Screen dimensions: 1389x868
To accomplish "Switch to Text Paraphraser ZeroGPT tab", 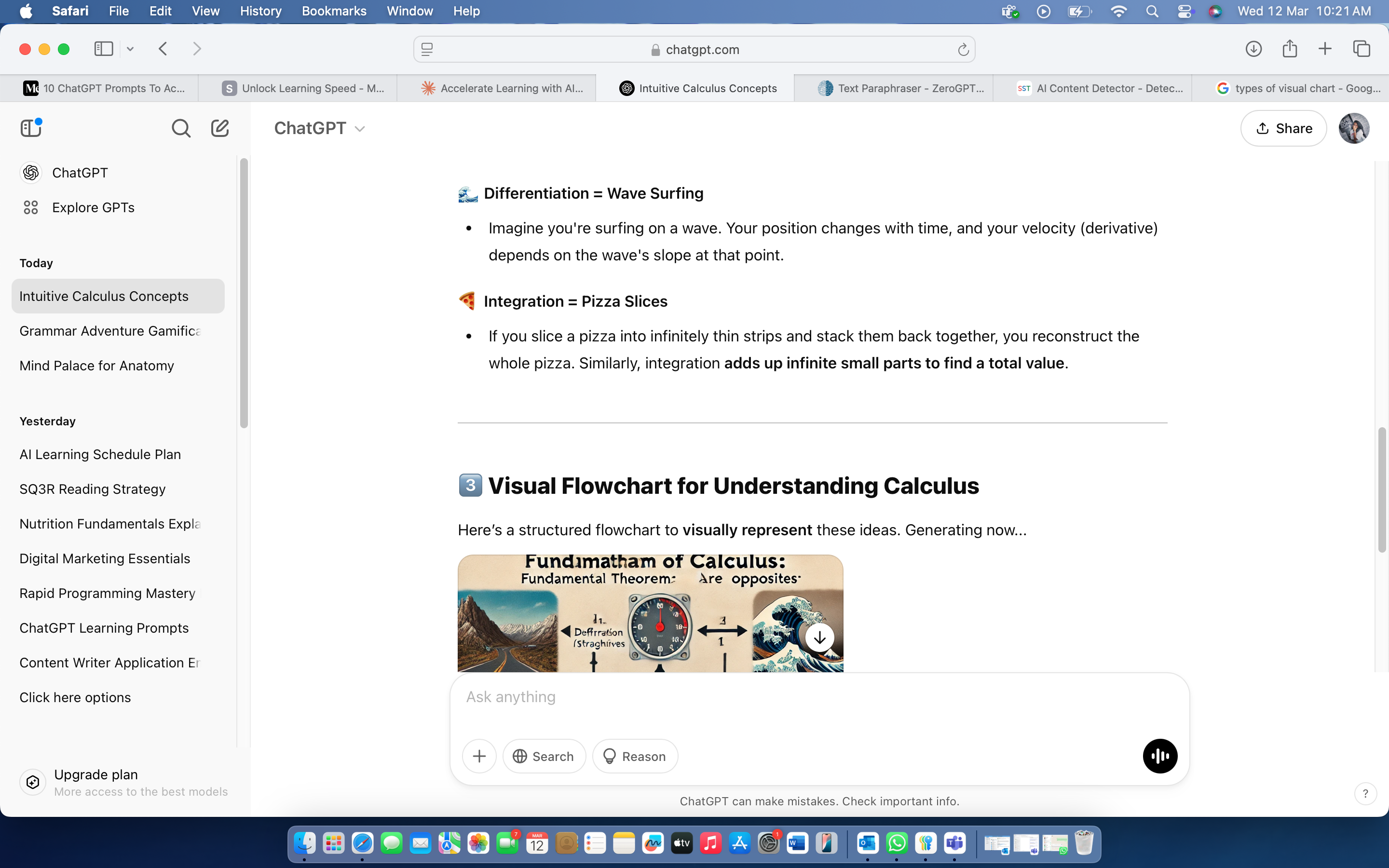I will pyautogui.click(x=894, y=88).
